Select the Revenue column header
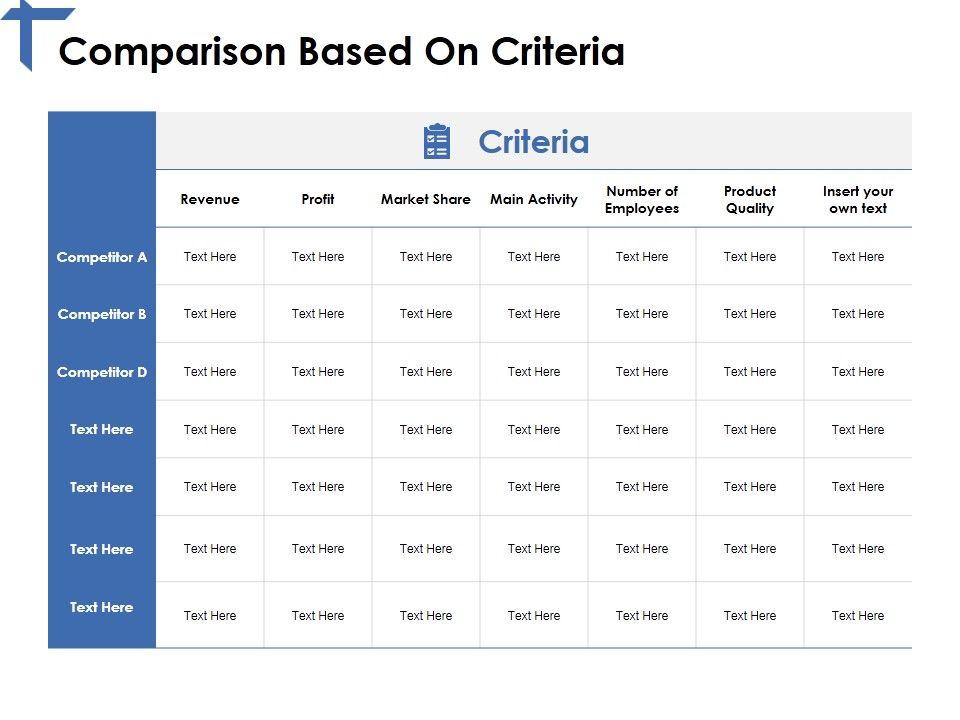 210,199
